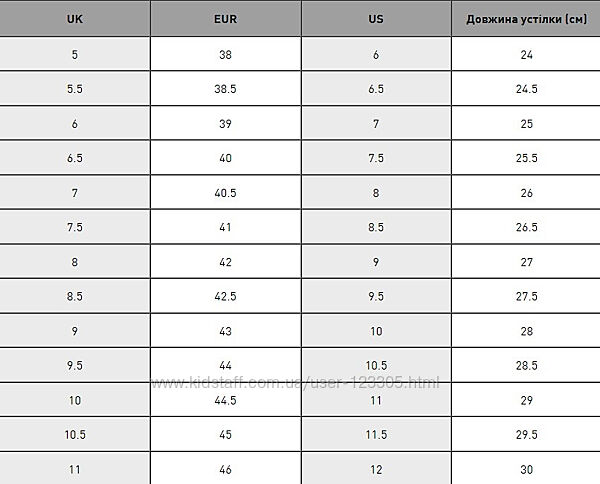Image resolution: width=600 pixels, height=484 pixels.
Task: Select the EUR size 38 cell
Action: coord(225,54)
